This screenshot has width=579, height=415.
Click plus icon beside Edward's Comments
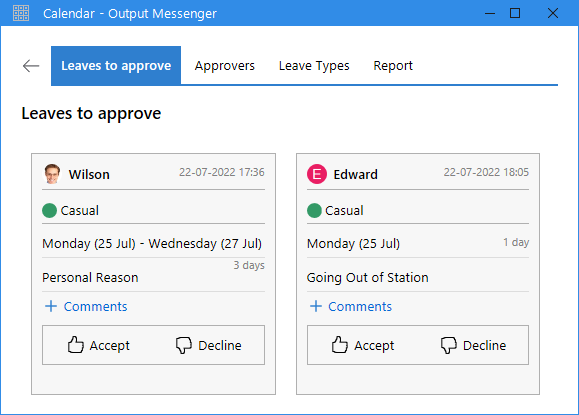[316, 306]
